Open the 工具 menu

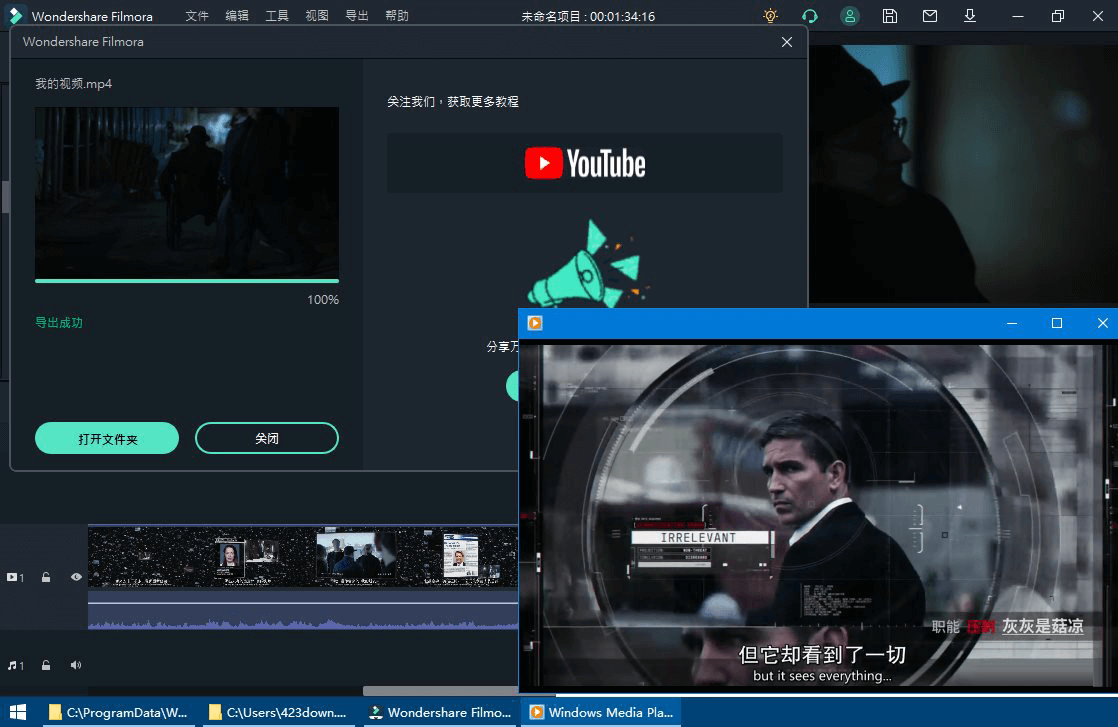coord(277,16)
